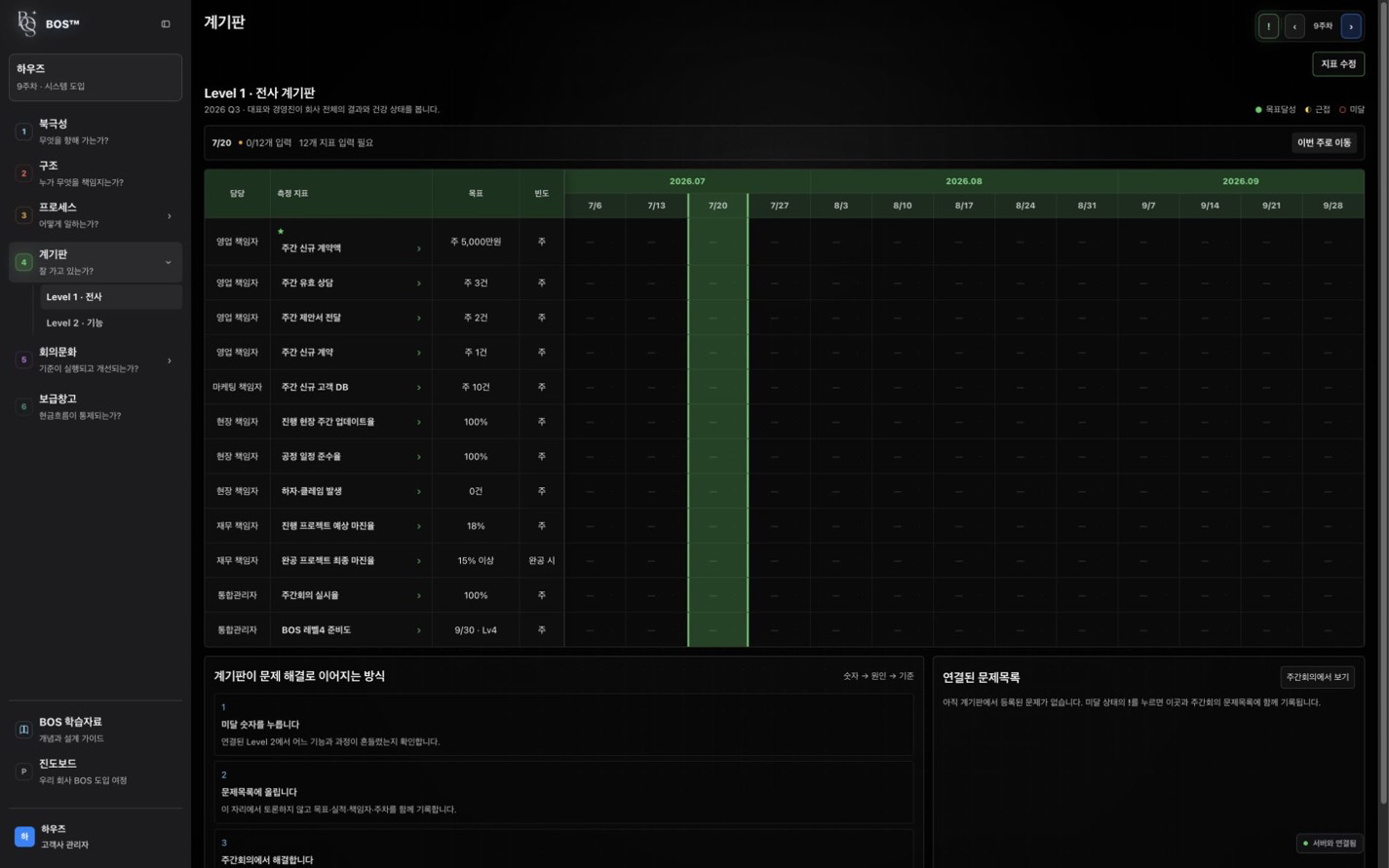The width and height of the screenshot is (1389, 868).
Task: Expand 주간회의 실시율 row chevron
Action: pyautogui.click(x=419, y=595)
